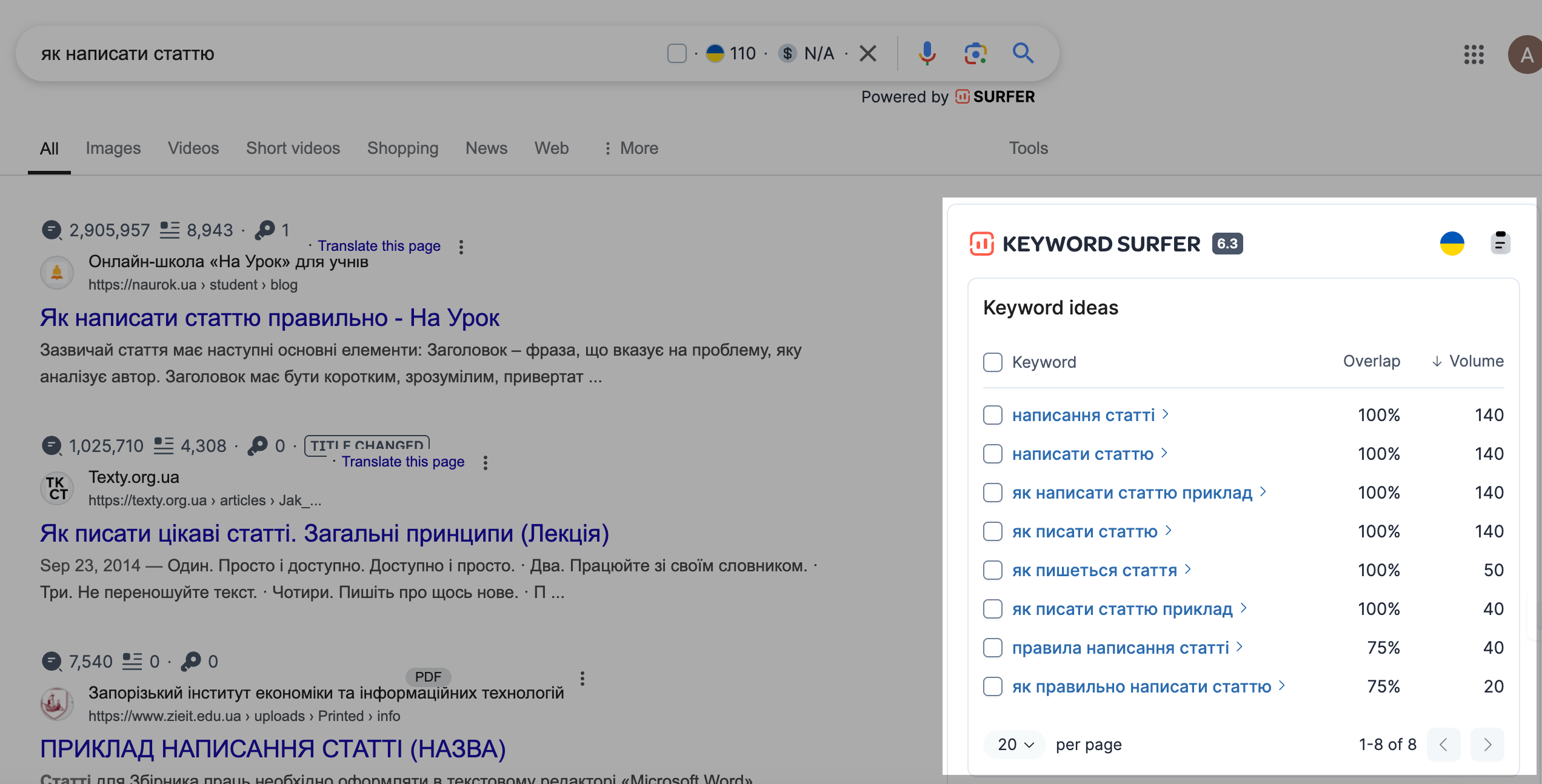Check the search bar keyword checkbox
The height and width of the screenshot is (784, 1542).
(676, 53)
